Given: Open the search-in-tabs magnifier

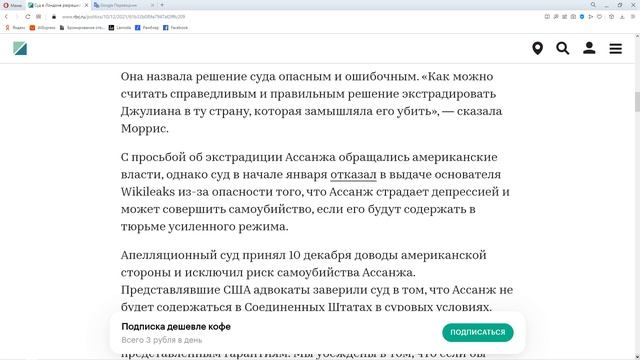Looking at the screenshot, I should (x=593, y=5).
